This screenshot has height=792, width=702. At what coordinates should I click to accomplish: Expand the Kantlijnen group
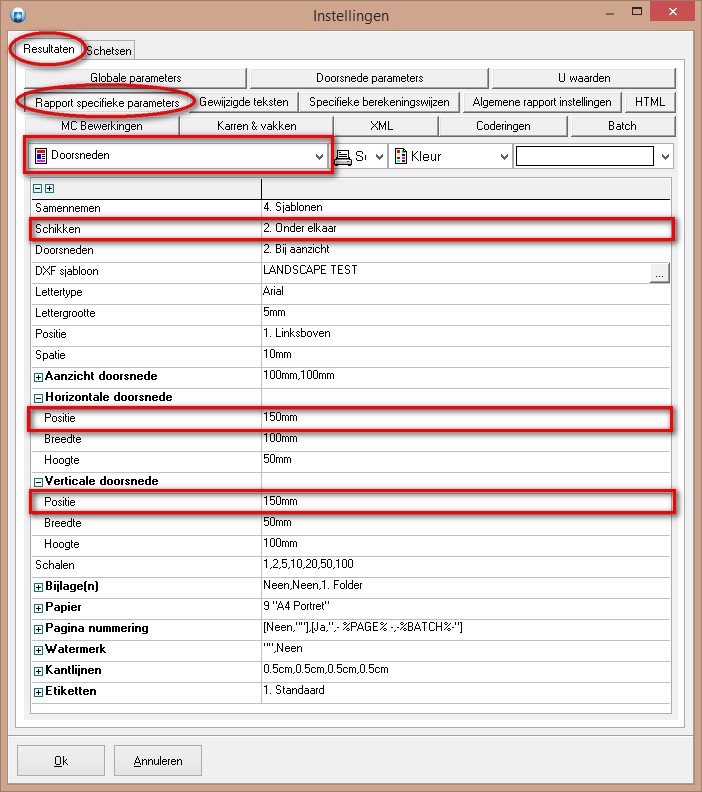point(38,671)
